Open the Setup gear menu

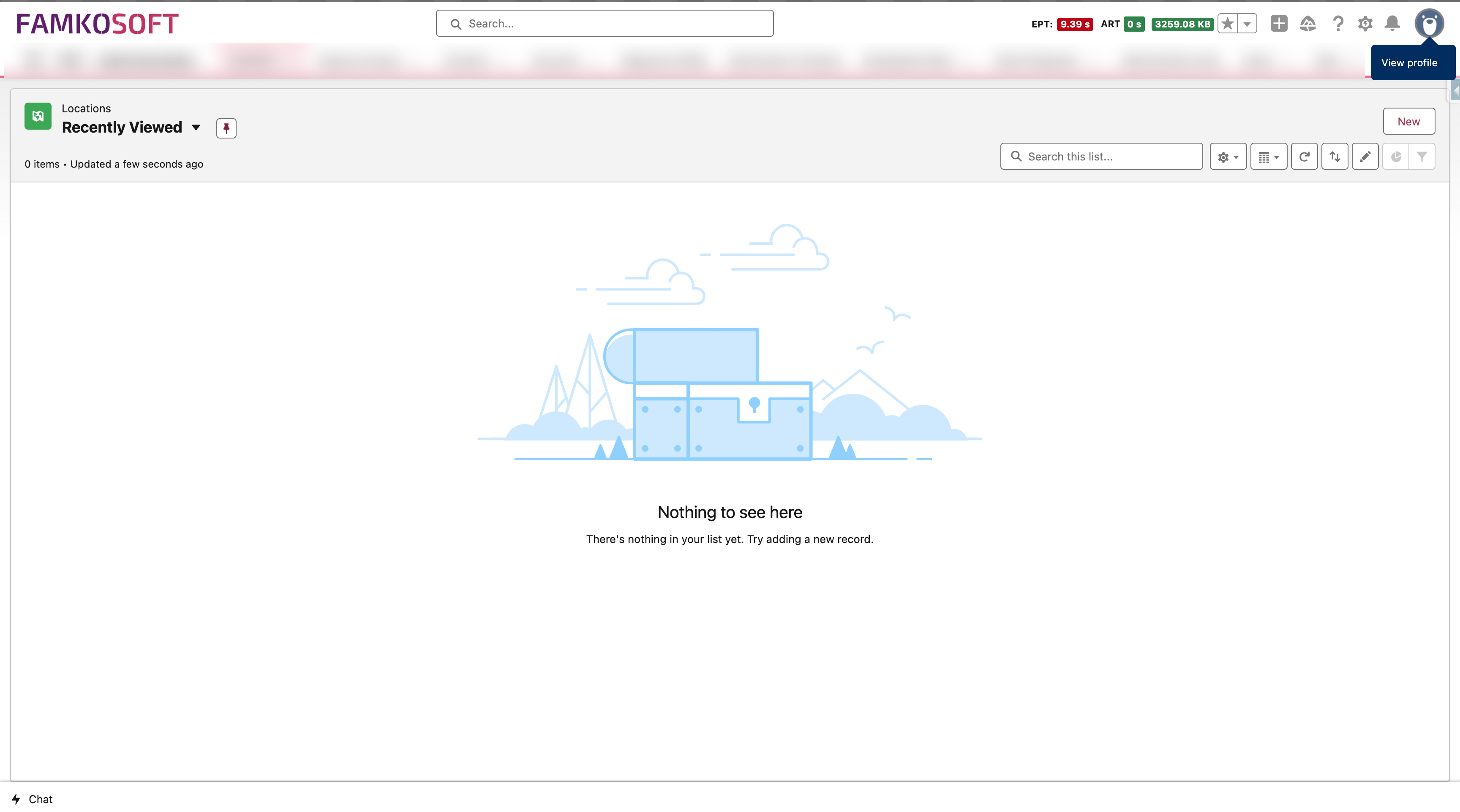1365,24
